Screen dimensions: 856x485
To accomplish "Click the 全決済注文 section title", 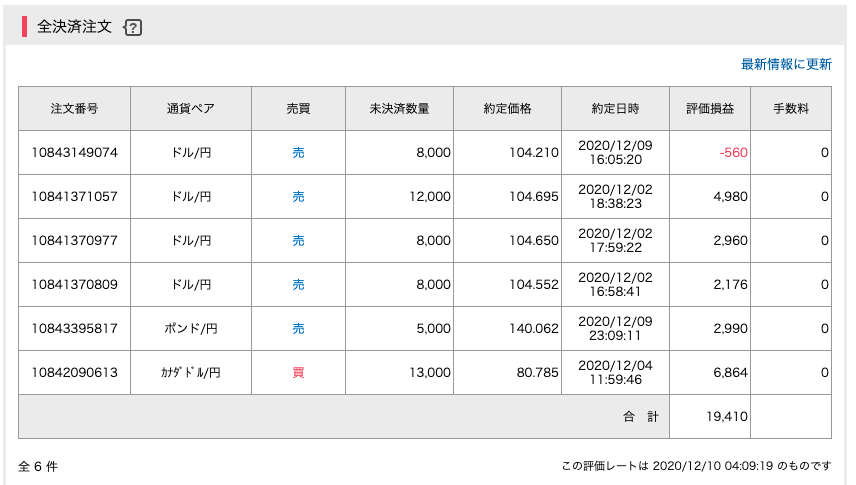I will pyautogui.click(x=74, y=28).
